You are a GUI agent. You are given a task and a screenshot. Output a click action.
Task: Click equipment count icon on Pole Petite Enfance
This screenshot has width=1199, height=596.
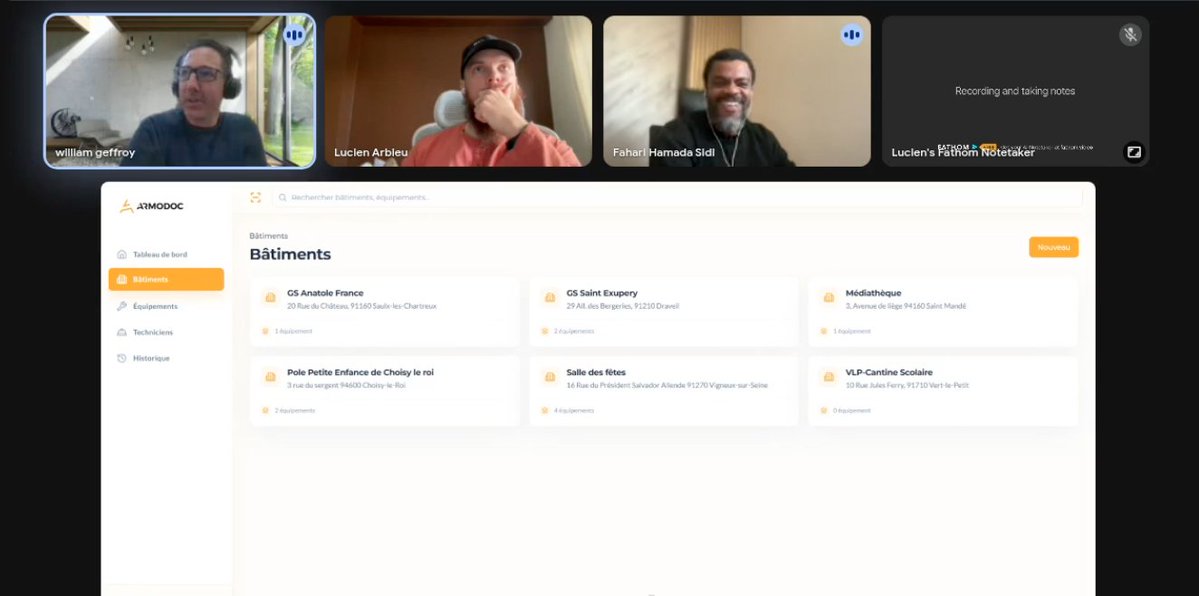tap(265, 410)
